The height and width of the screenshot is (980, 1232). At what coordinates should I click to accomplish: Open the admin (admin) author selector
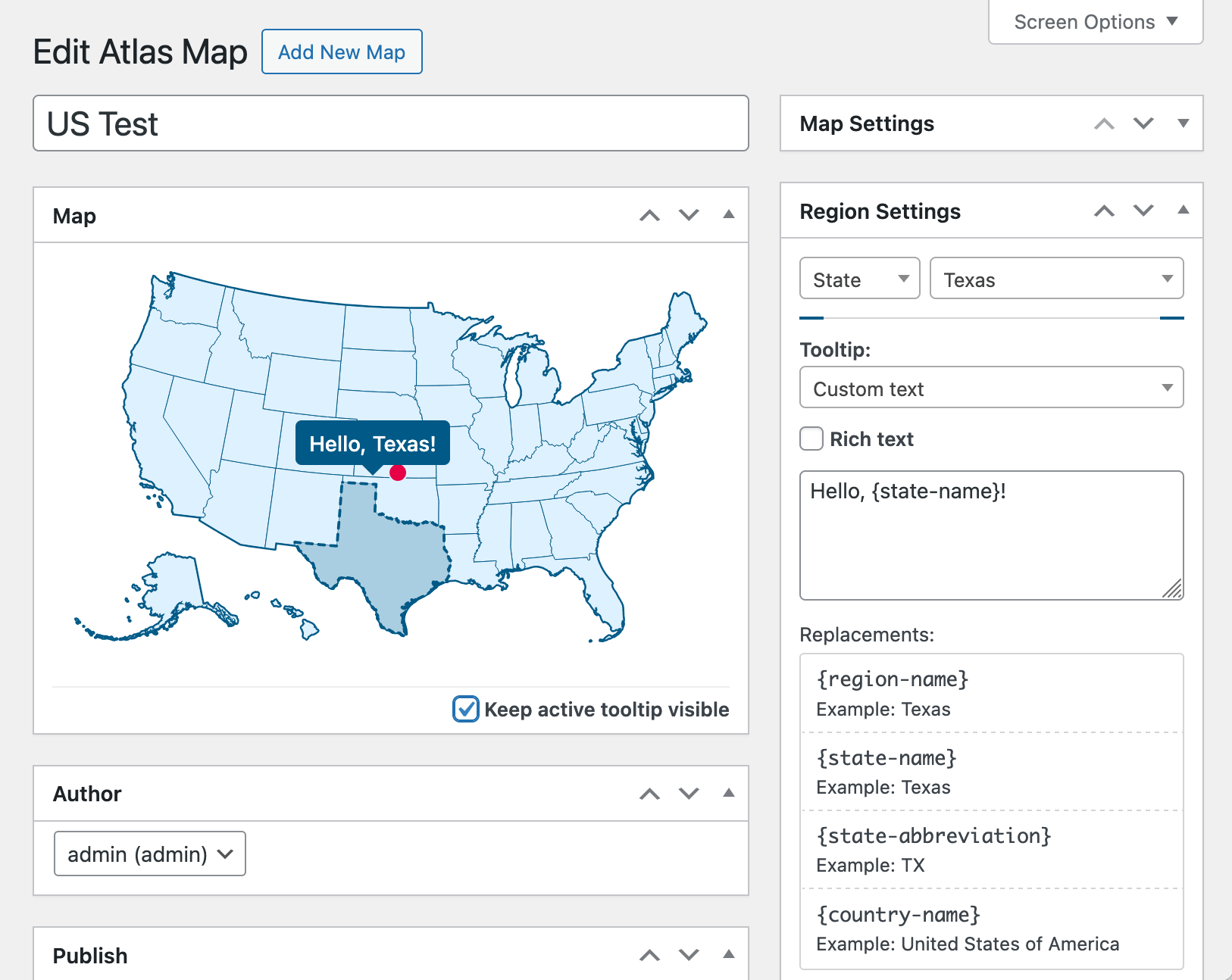149,854
